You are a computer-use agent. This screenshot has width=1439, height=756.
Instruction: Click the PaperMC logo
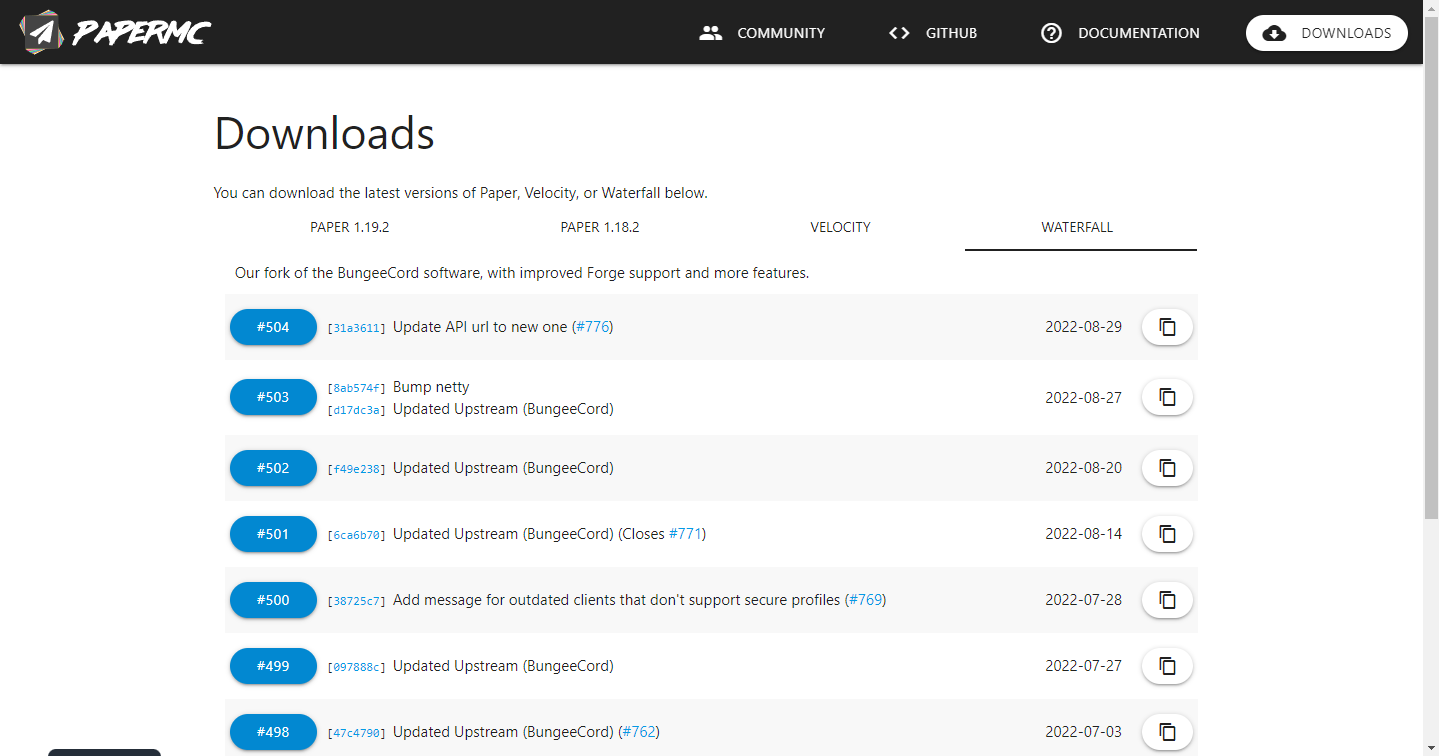tap(113, 31)
